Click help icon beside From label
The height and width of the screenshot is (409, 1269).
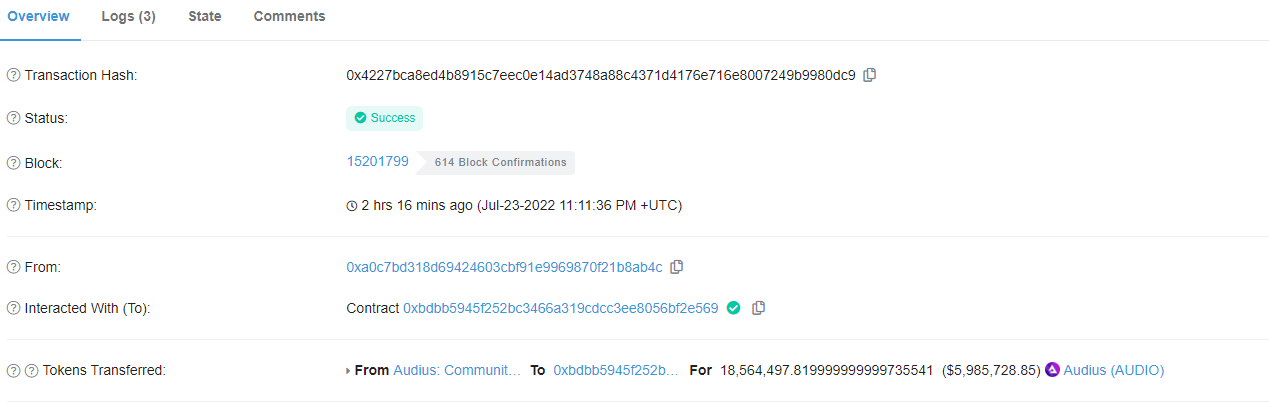[x=13, y=267]
